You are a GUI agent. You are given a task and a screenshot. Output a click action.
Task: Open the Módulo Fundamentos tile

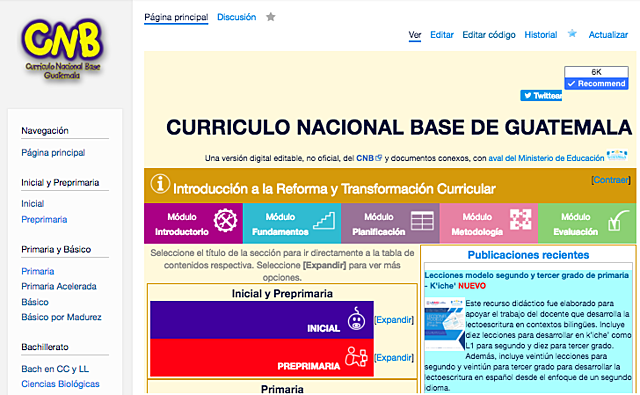click(292, 223)
